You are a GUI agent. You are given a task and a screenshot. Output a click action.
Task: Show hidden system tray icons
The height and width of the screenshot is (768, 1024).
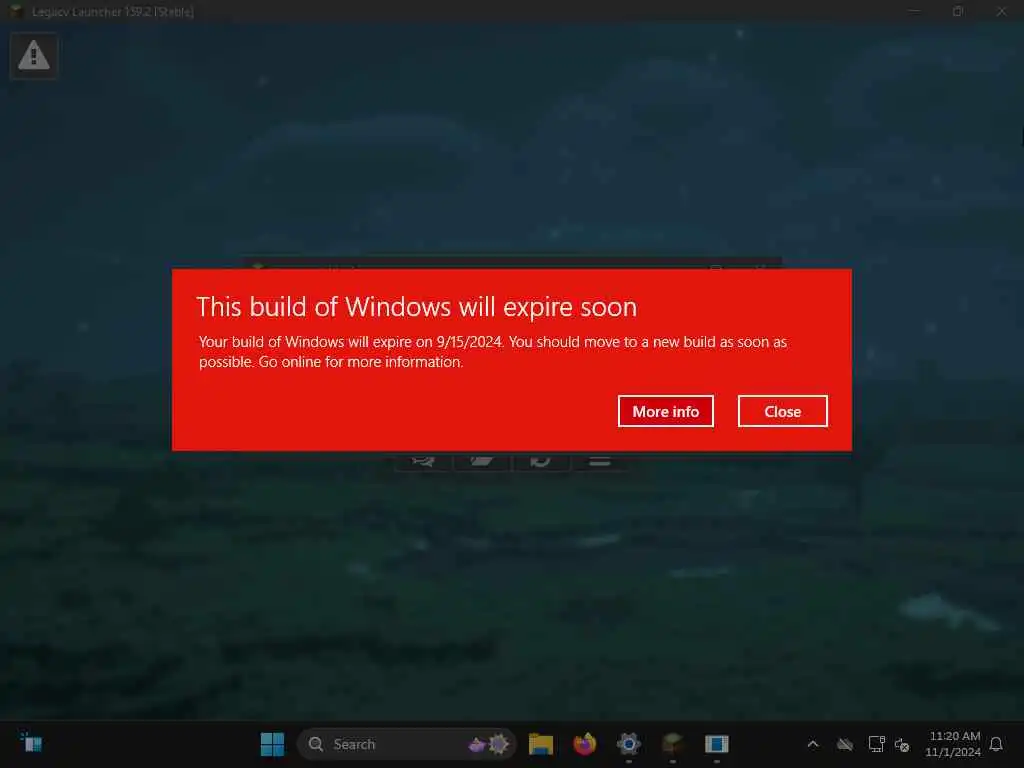pos(813,744)
